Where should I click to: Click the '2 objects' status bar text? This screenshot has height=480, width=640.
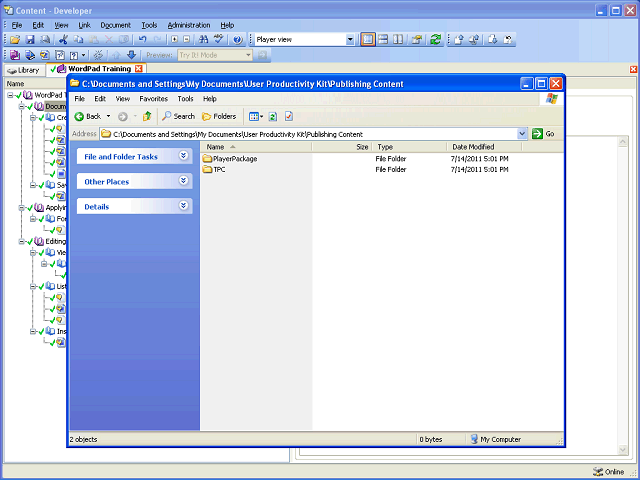click(83, 440)
